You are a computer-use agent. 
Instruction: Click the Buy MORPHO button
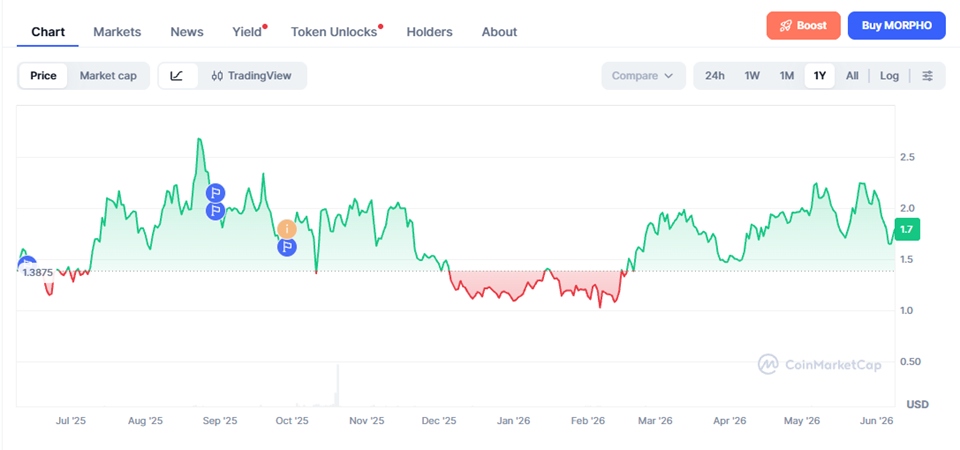896,26
